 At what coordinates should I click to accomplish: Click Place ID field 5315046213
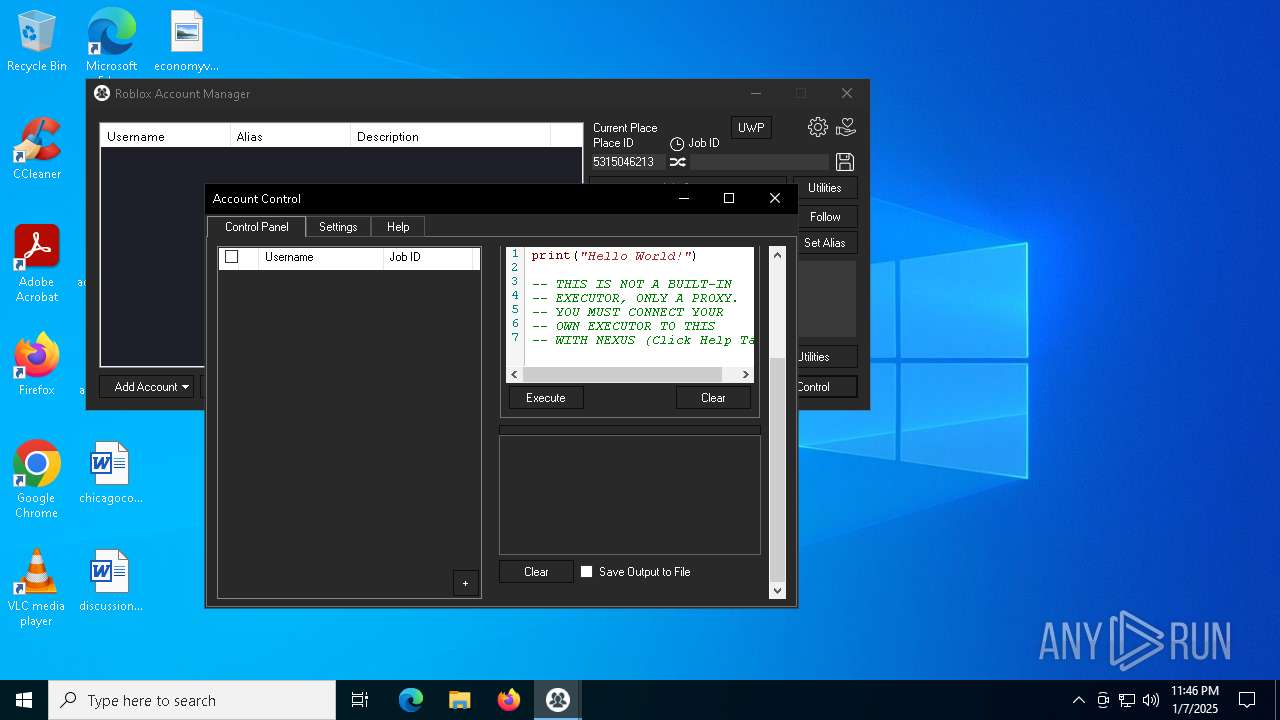pyautogui.click(x=627, y=162)
